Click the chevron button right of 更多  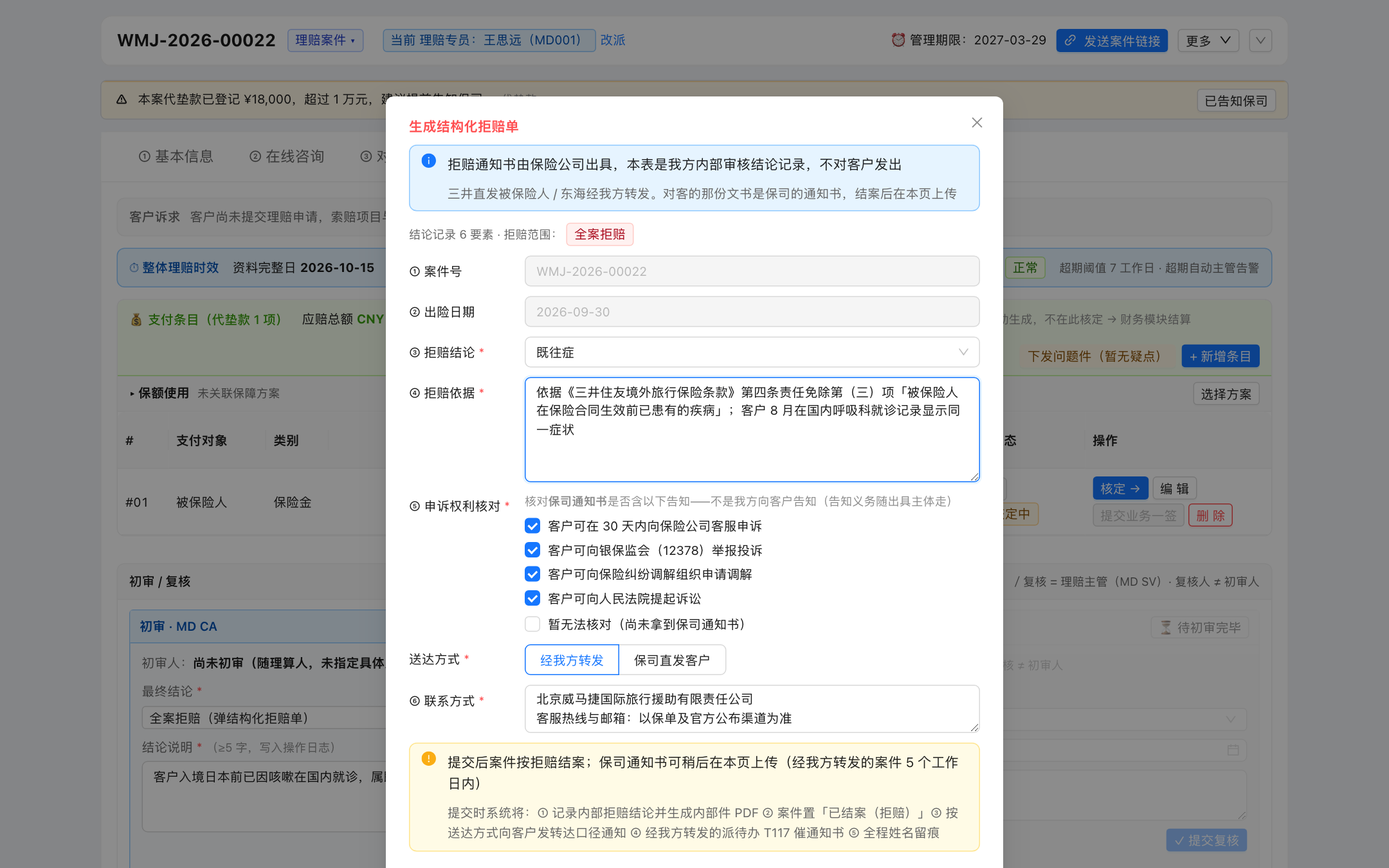[1260, 41]
